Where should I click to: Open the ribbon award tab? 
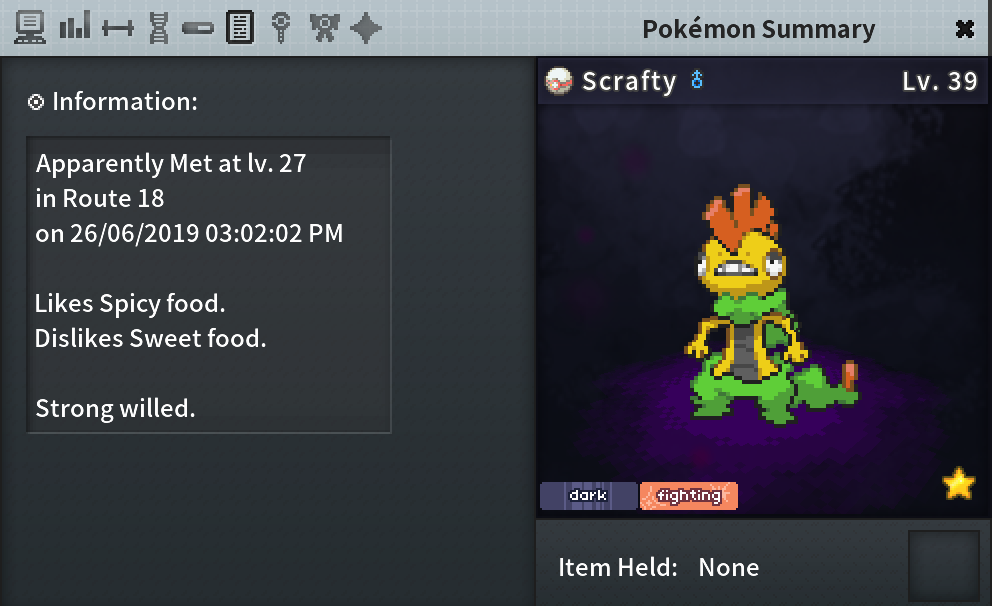coord(325,28)
